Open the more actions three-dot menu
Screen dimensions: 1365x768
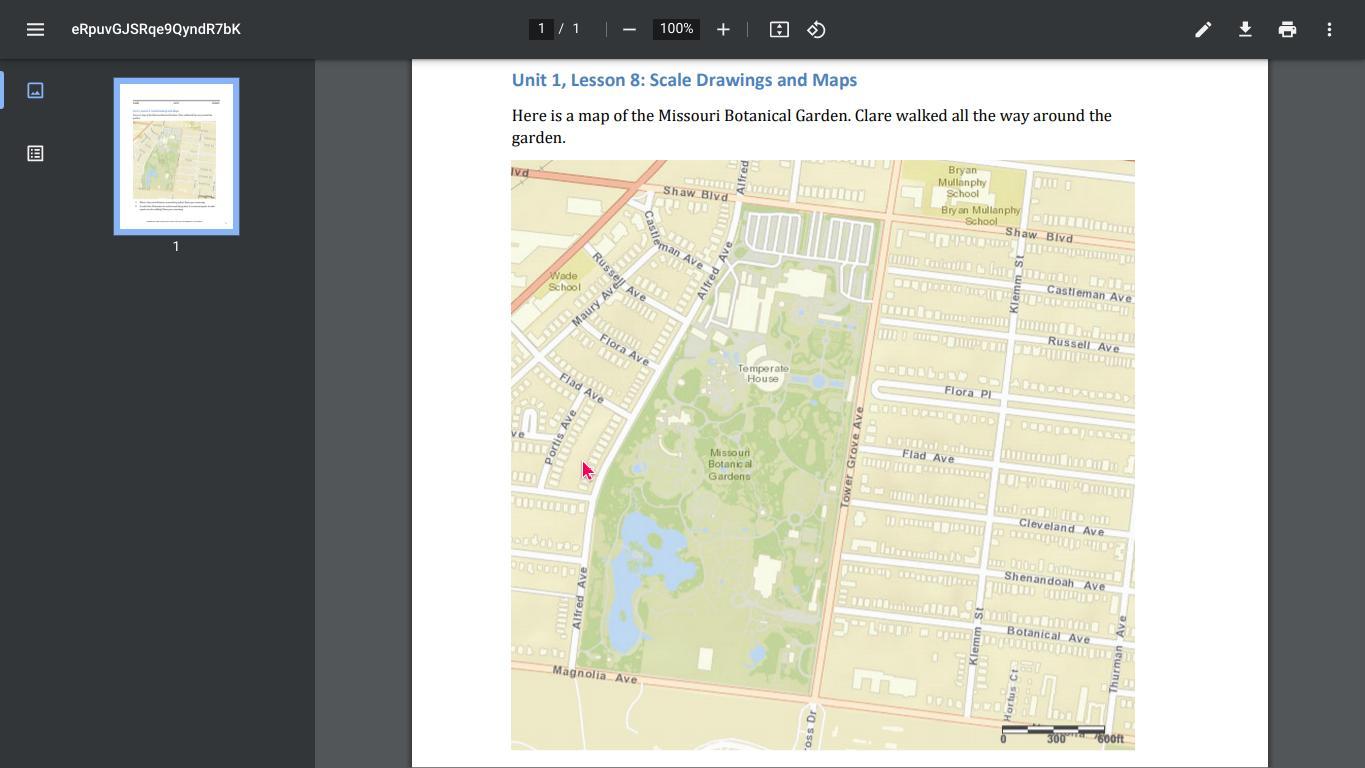click(1329, 29)
